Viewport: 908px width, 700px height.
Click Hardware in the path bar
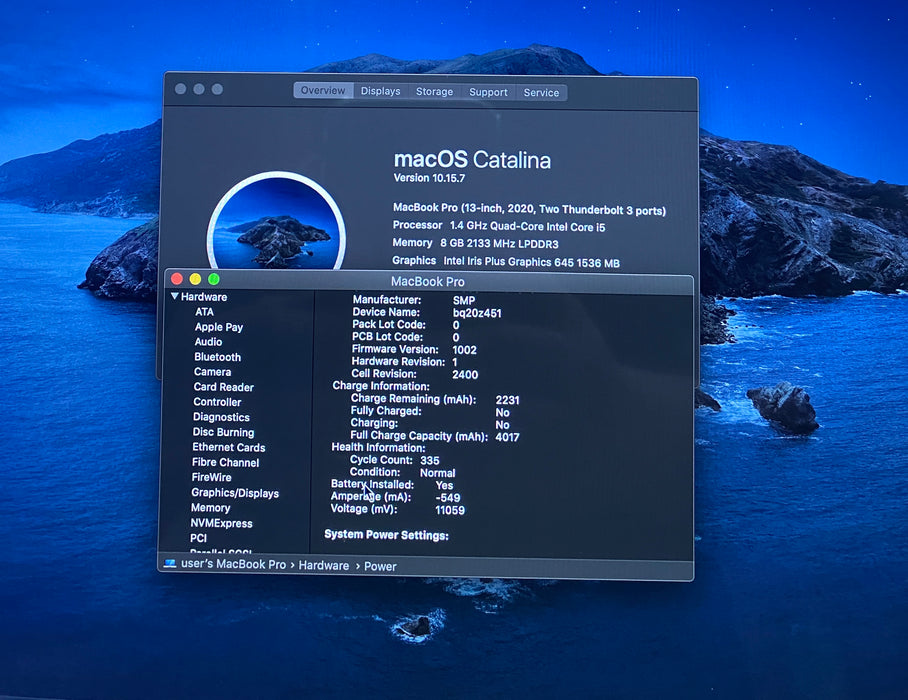pos(324,566)
